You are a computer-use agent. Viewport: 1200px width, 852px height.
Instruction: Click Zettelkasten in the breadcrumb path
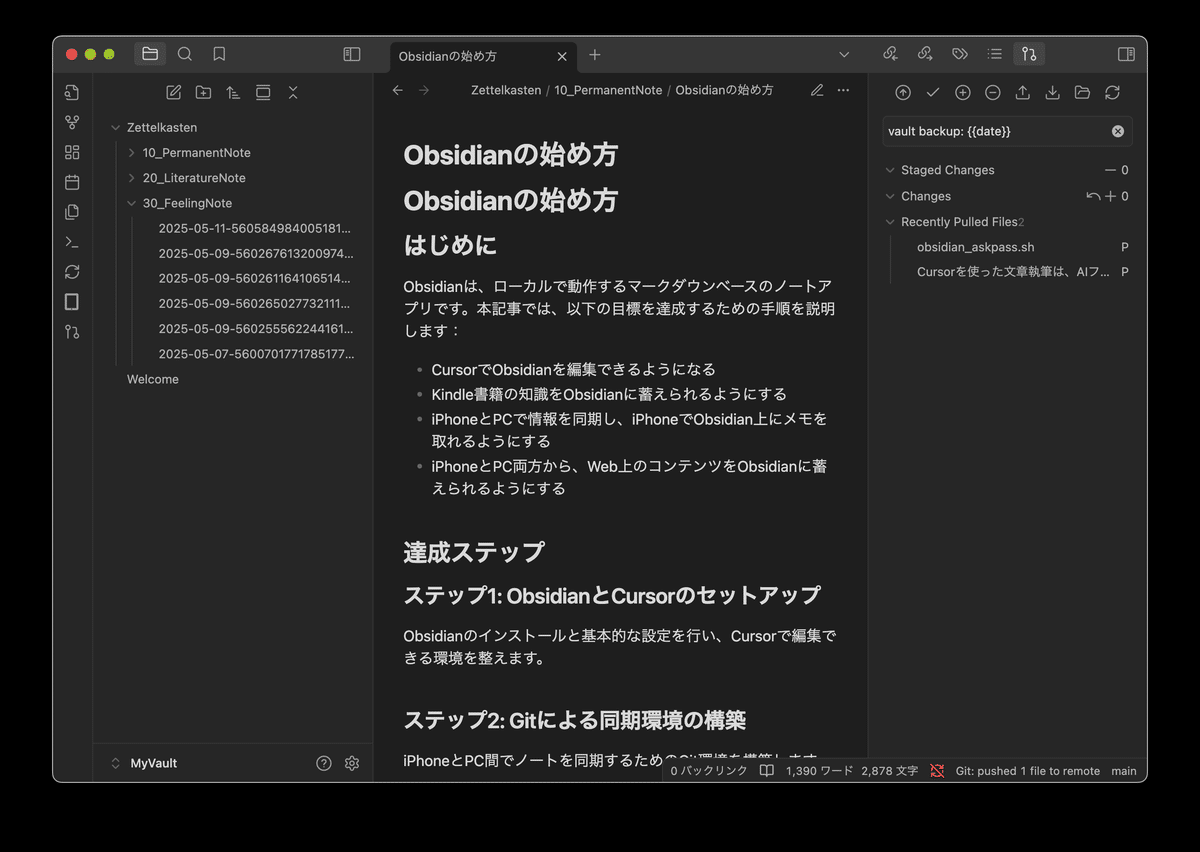point(507,90)
